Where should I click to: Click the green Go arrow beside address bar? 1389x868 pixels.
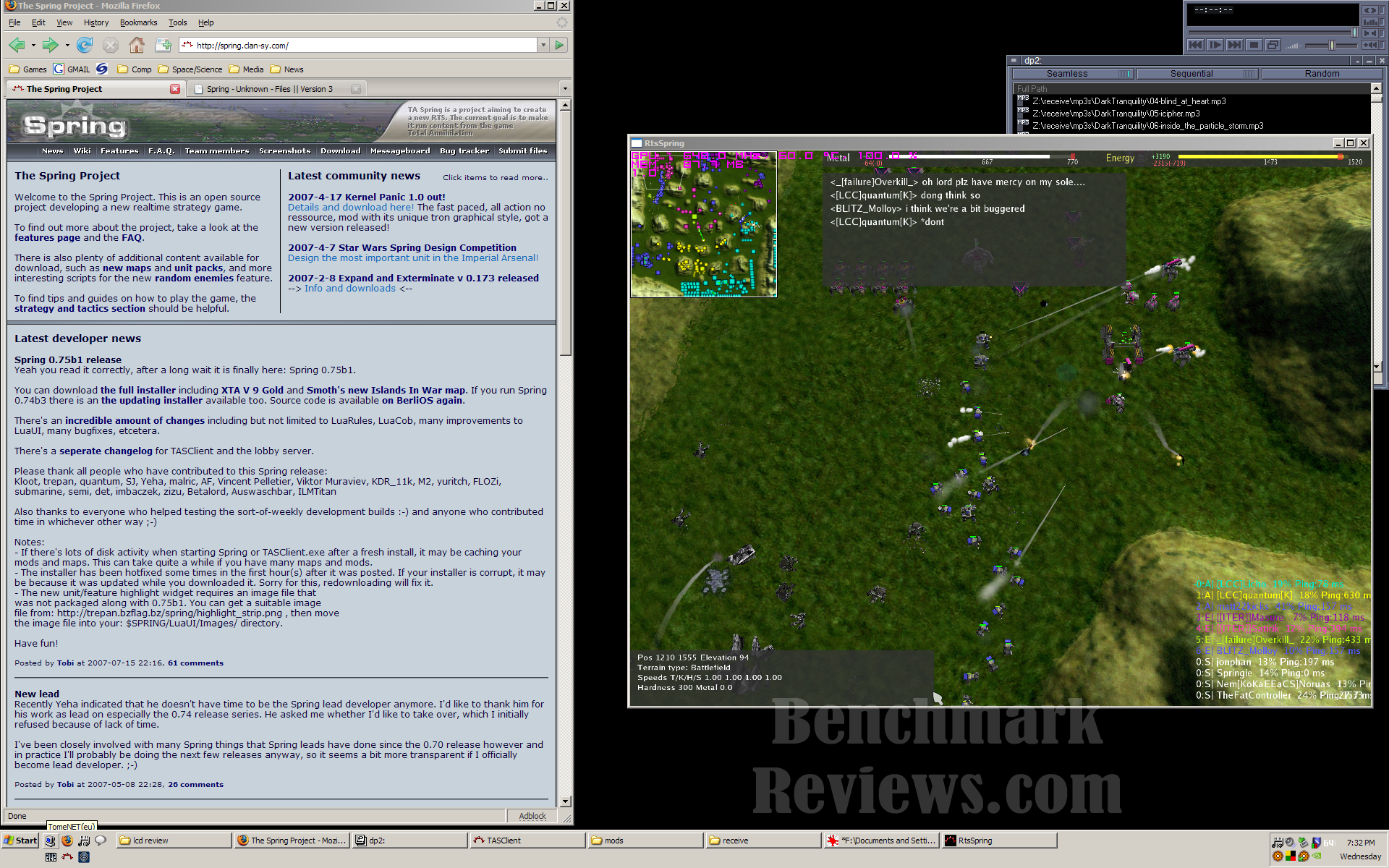(x=559, y=45)
